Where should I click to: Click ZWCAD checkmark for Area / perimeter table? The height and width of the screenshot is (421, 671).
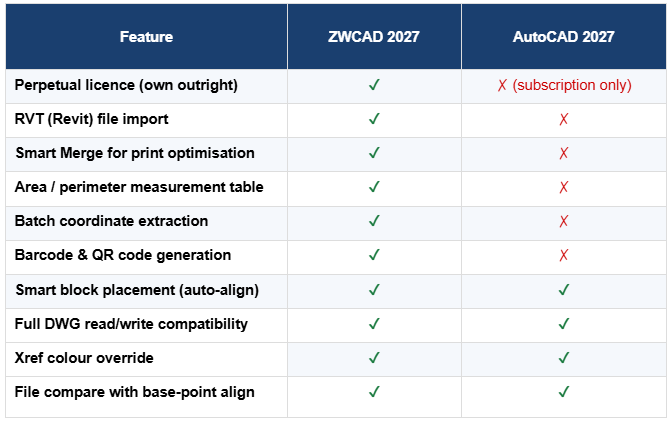[x=374, y=187]
